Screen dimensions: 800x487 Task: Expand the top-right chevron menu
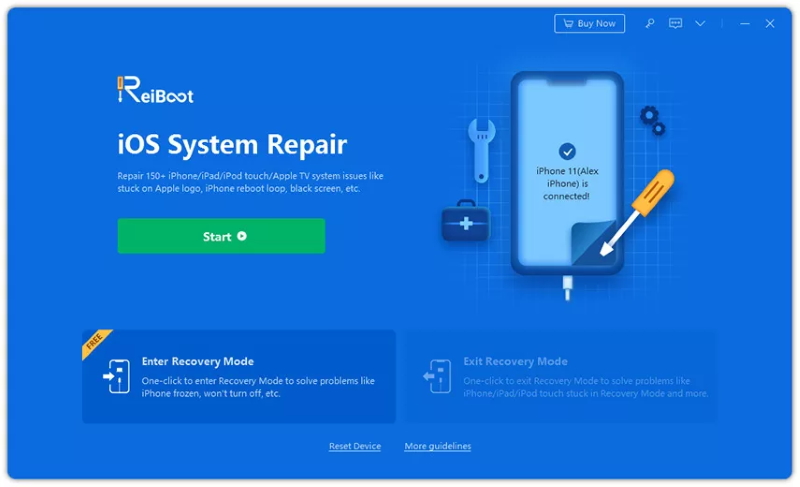(700, 23)
